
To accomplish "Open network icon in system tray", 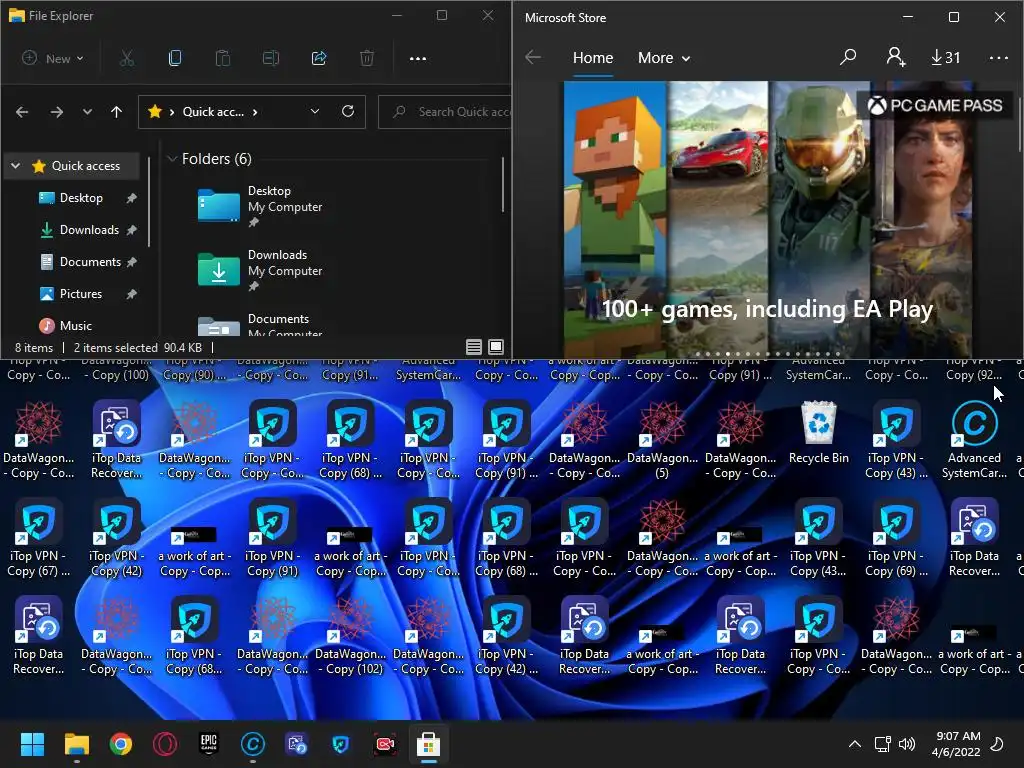I will [882, 744].
